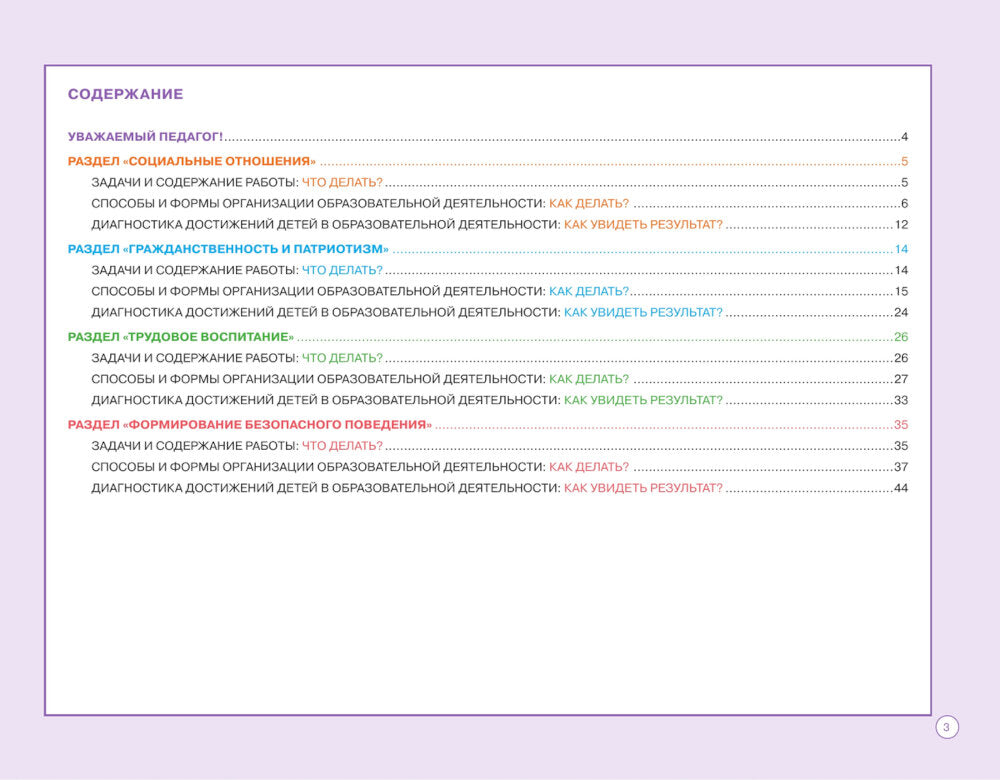Click the red "КАК УВИДЕТЬ РЕЗУЛЬТАТ?" text
1000x780 pixels.
(x=643, y=488)
